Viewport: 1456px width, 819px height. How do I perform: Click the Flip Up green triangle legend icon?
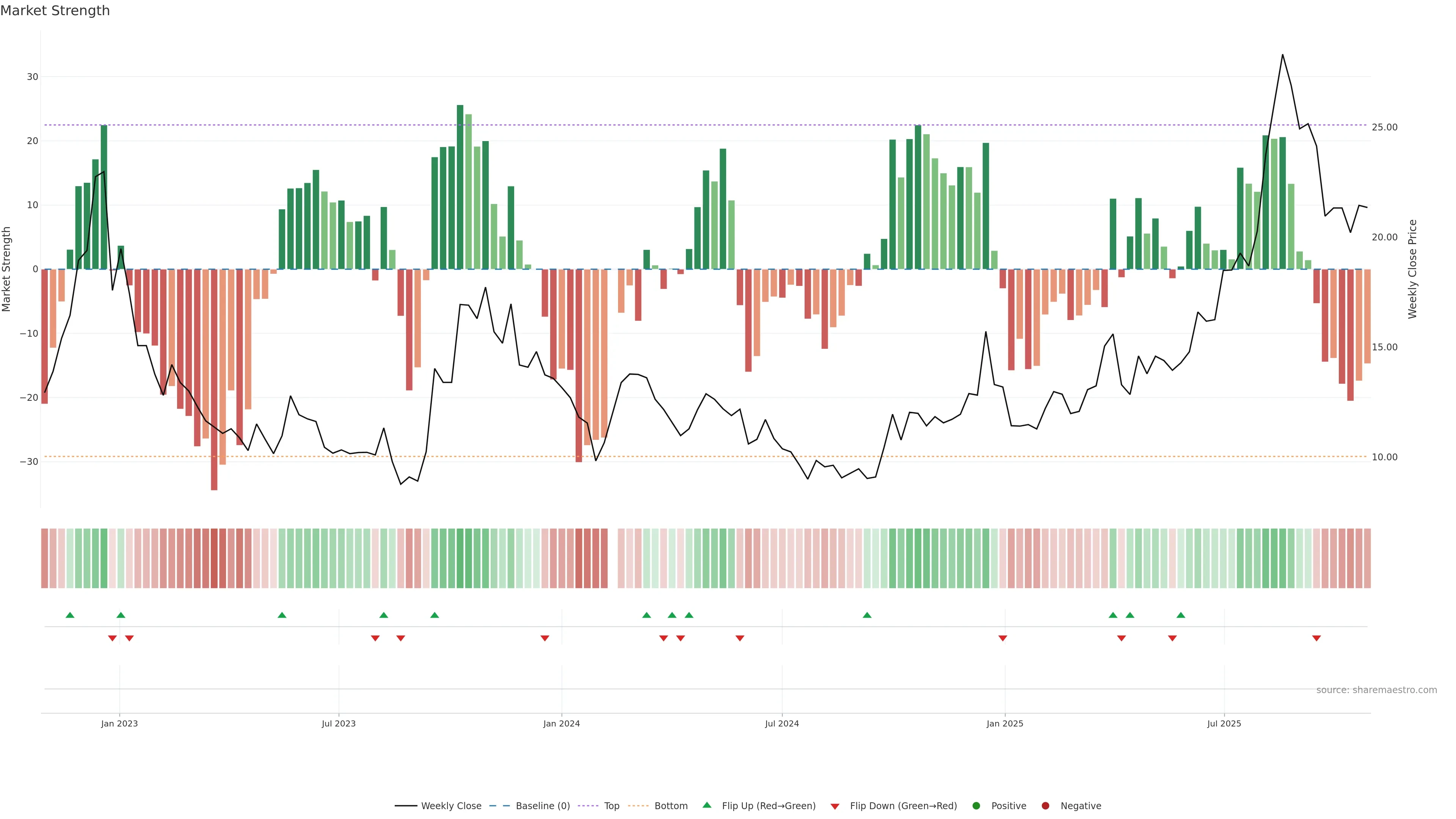pos(706,805)
